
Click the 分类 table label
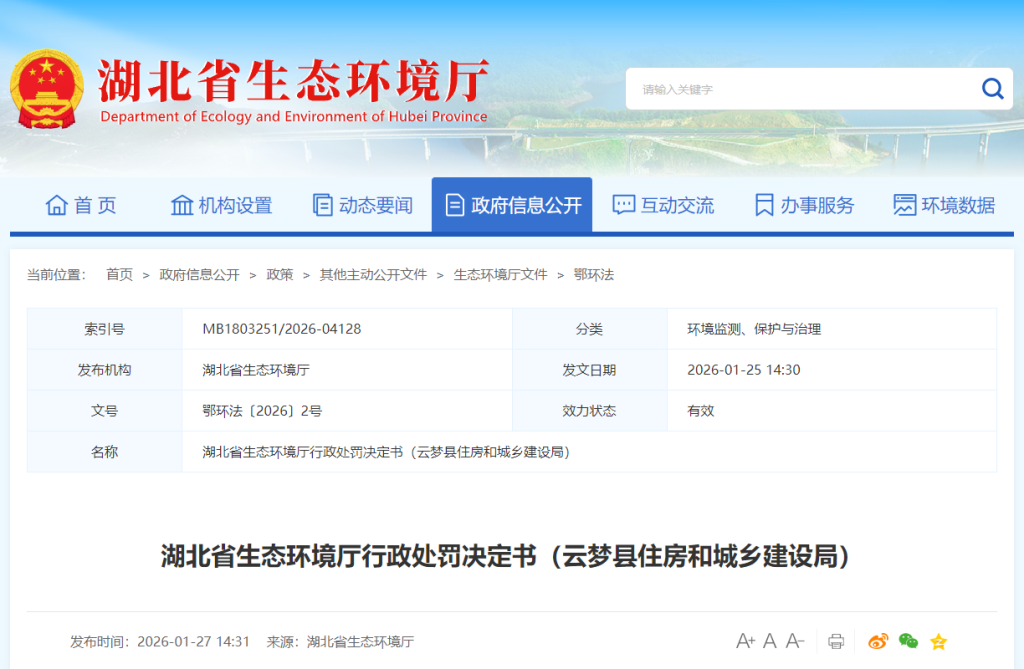pyautogui.click(x=589, y=329)
